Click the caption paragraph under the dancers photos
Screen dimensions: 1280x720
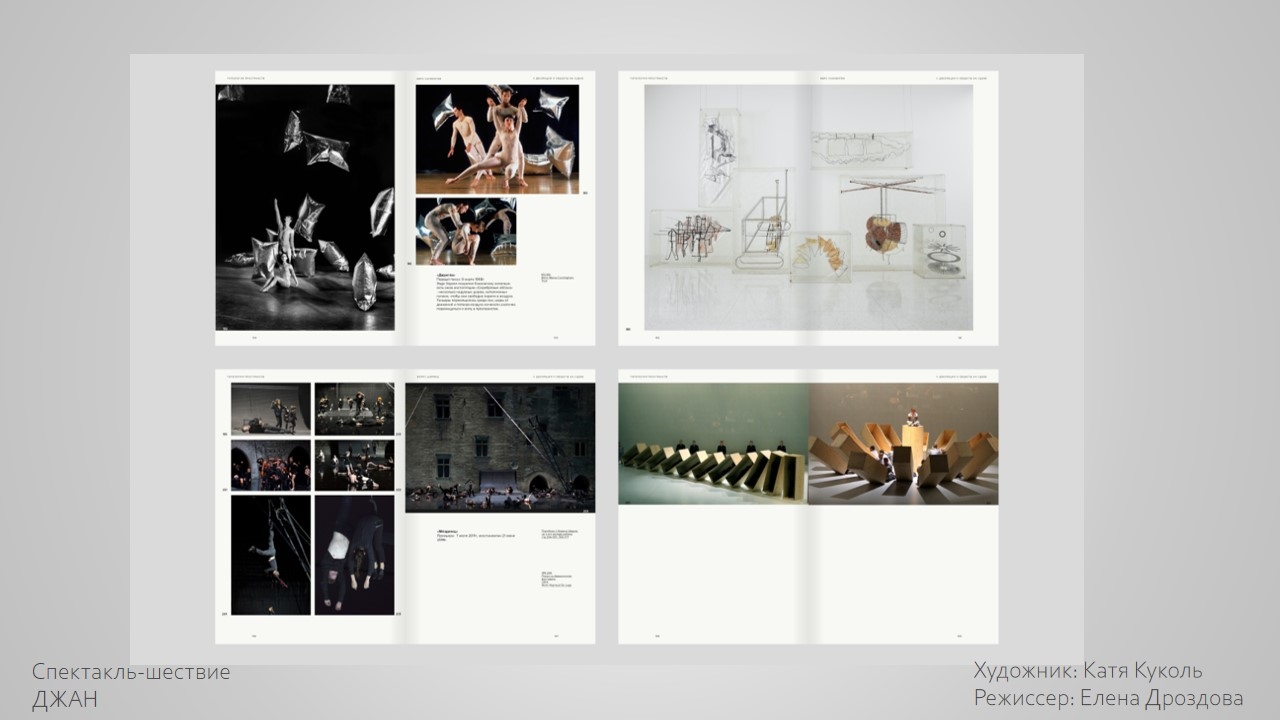[476, 291]
